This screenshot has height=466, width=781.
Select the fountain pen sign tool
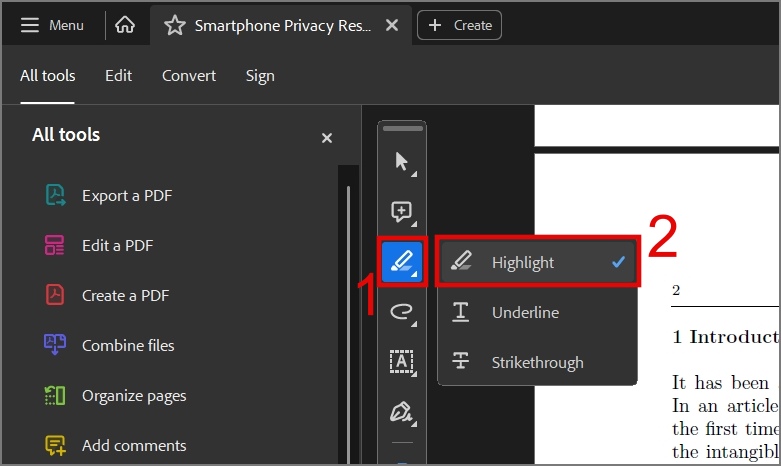click(402, 413)
